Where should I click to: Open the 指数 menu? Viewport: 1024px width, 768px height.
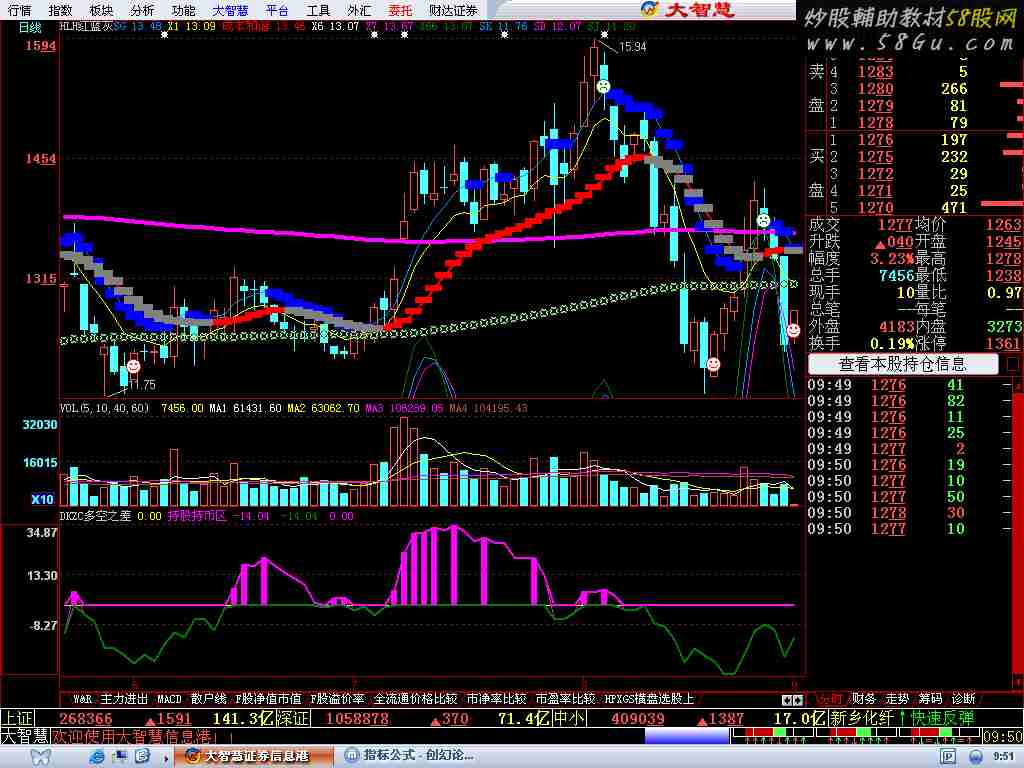coord(60,10)
